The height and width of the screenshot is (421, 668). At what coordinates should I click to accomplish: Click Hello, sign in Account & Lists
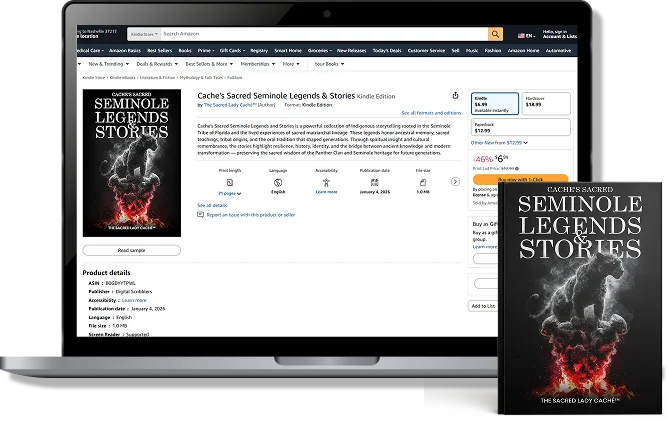coord(559,34)
